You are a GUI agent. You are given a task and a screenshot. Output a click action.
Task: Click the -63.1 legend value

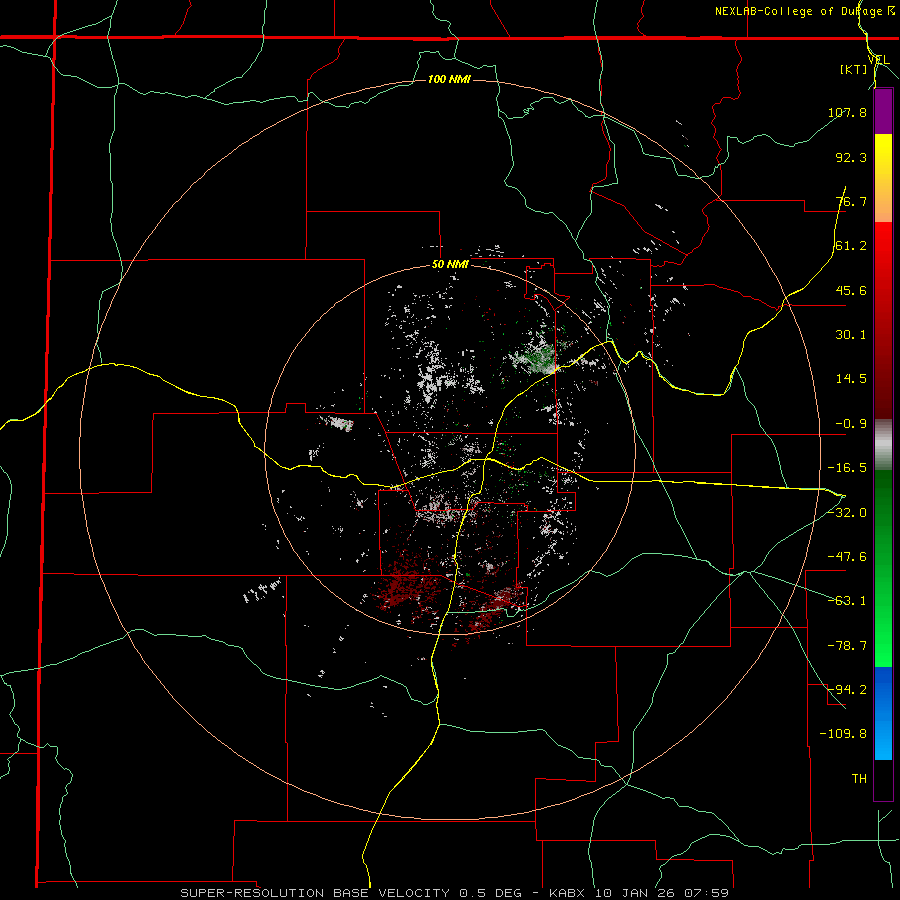coord(847,601)
